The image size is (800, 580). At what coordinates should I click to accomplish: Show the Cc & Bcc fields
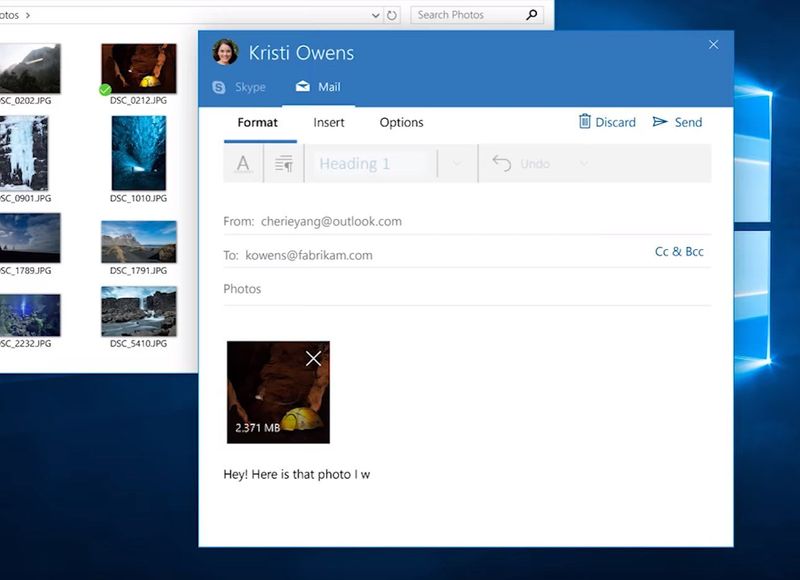pyautogui.click(x=679, y=252)
